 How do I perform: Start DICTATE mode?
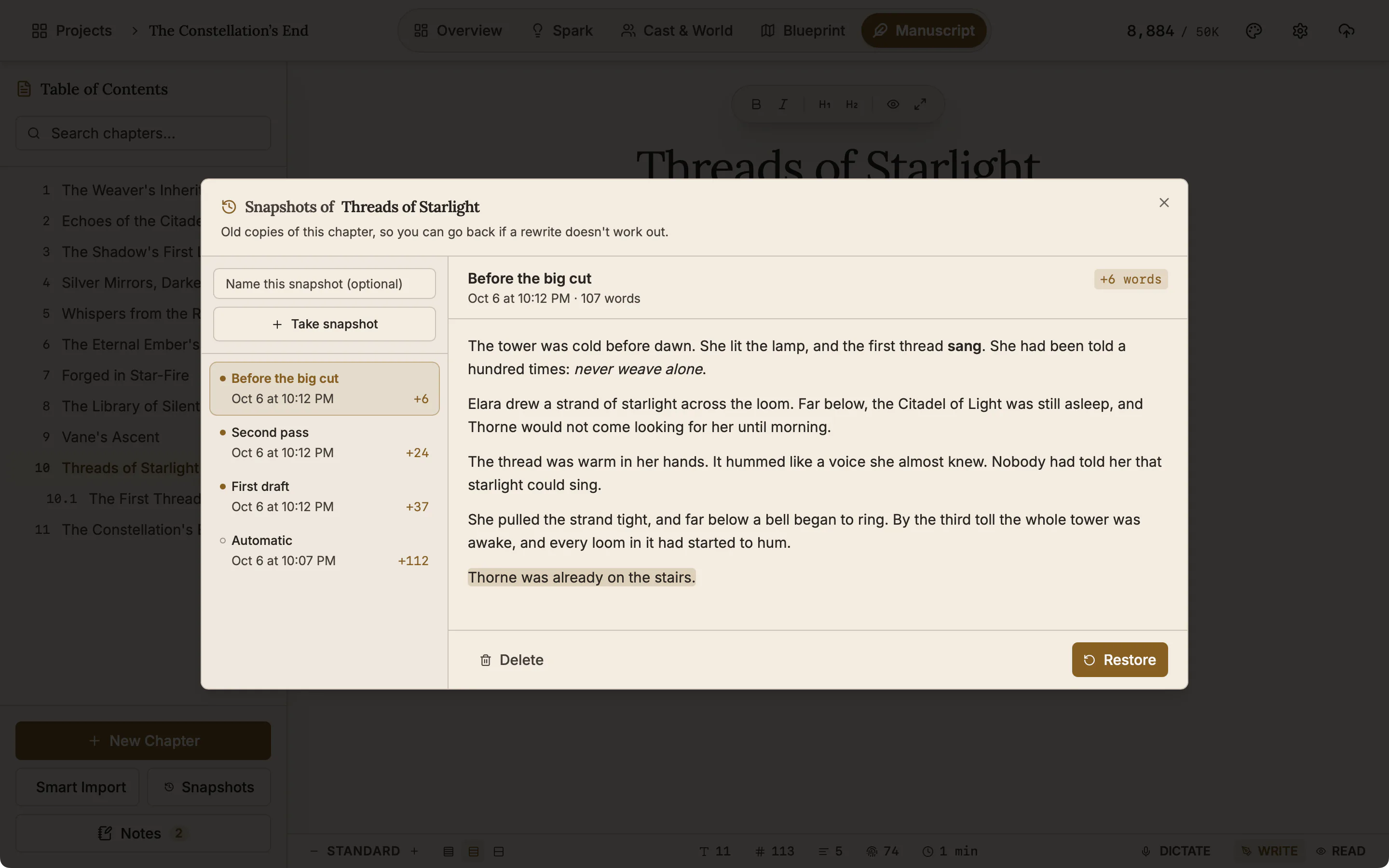(1175, 851)
